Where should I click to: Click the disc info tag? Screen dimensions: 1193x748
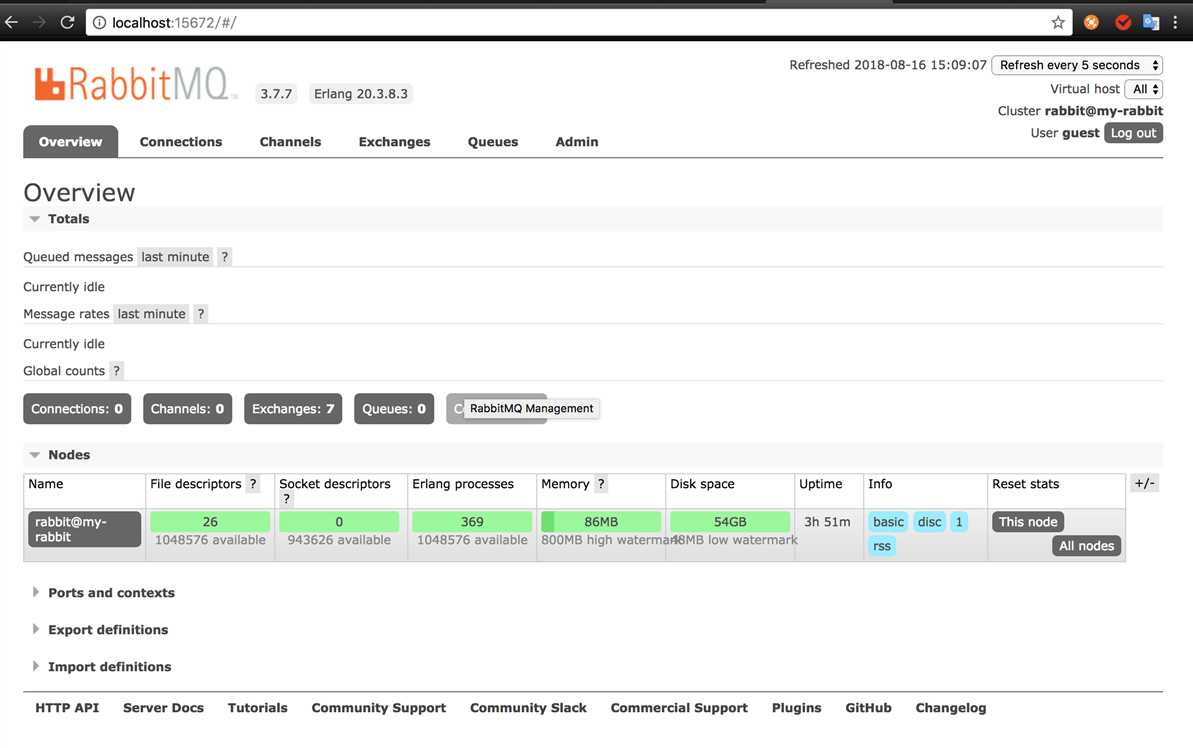929,522
